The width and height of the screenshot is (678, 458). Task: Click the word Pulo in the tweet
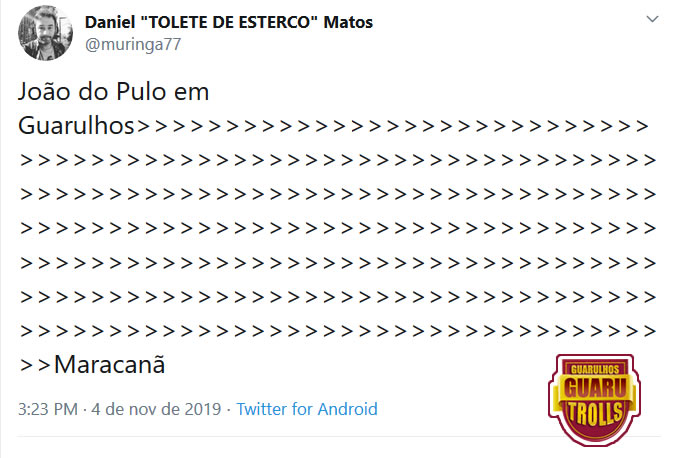pos(141,92)
